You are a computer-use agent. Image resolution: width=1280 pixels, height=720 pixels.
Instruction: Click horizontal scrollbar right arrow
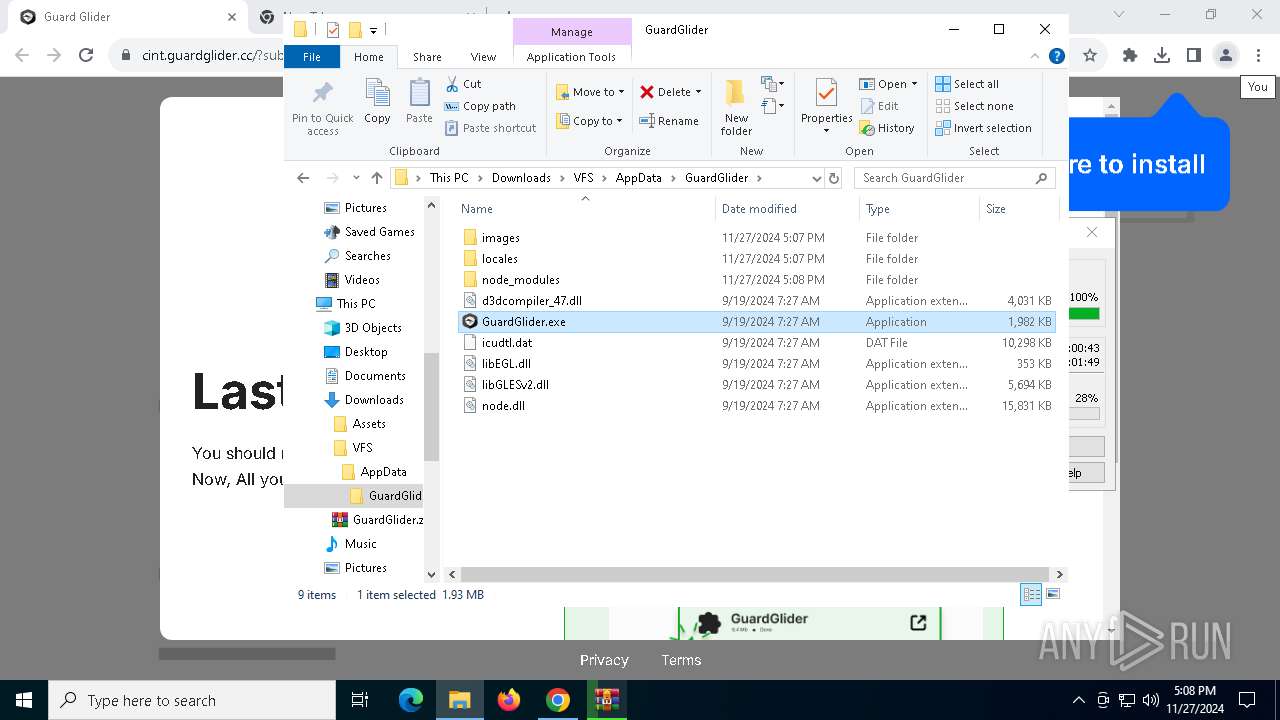[x=1060, y=574]
